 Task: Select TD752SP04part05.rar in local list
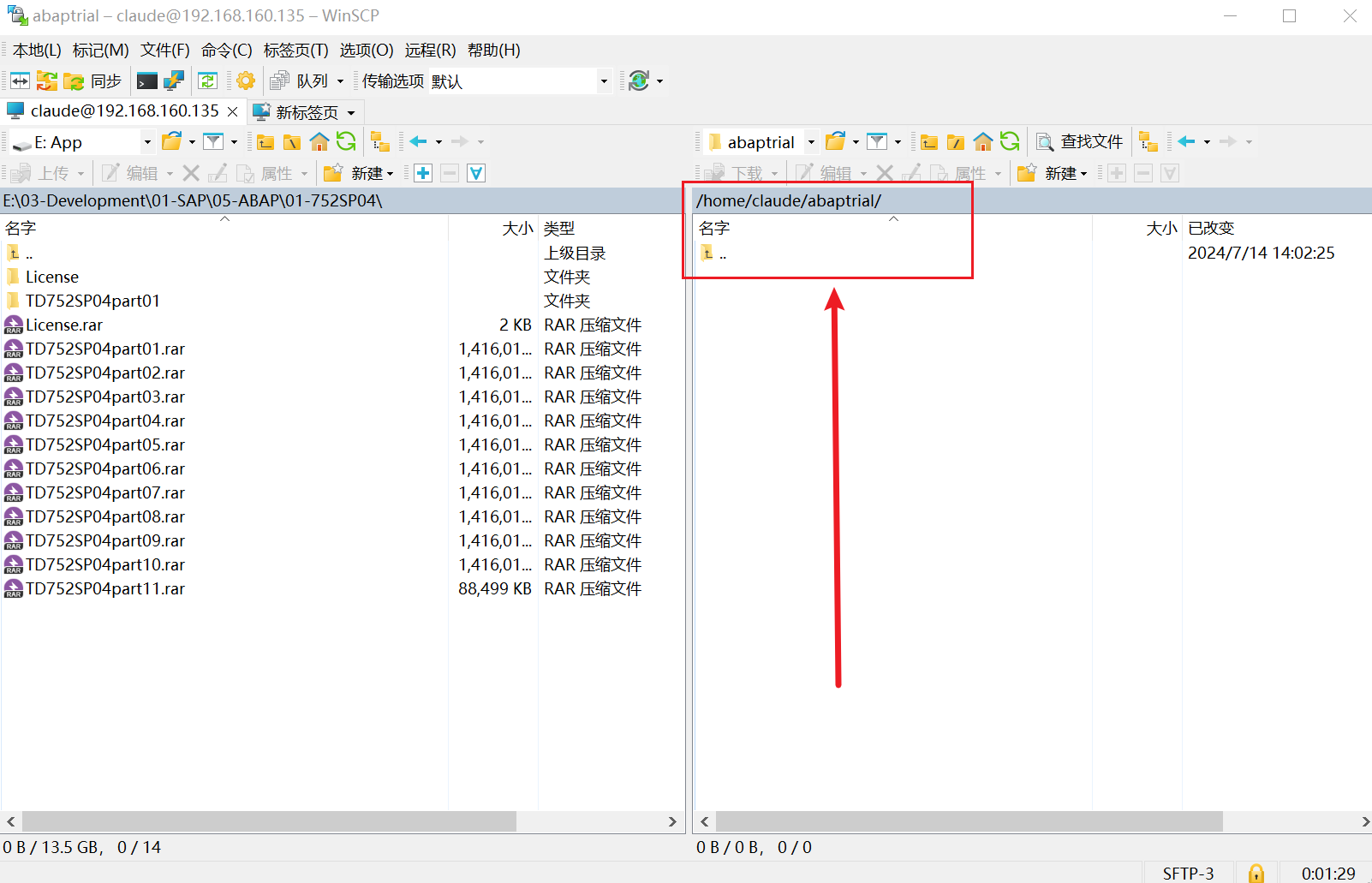pyautogui.click(x=105, y=445)
